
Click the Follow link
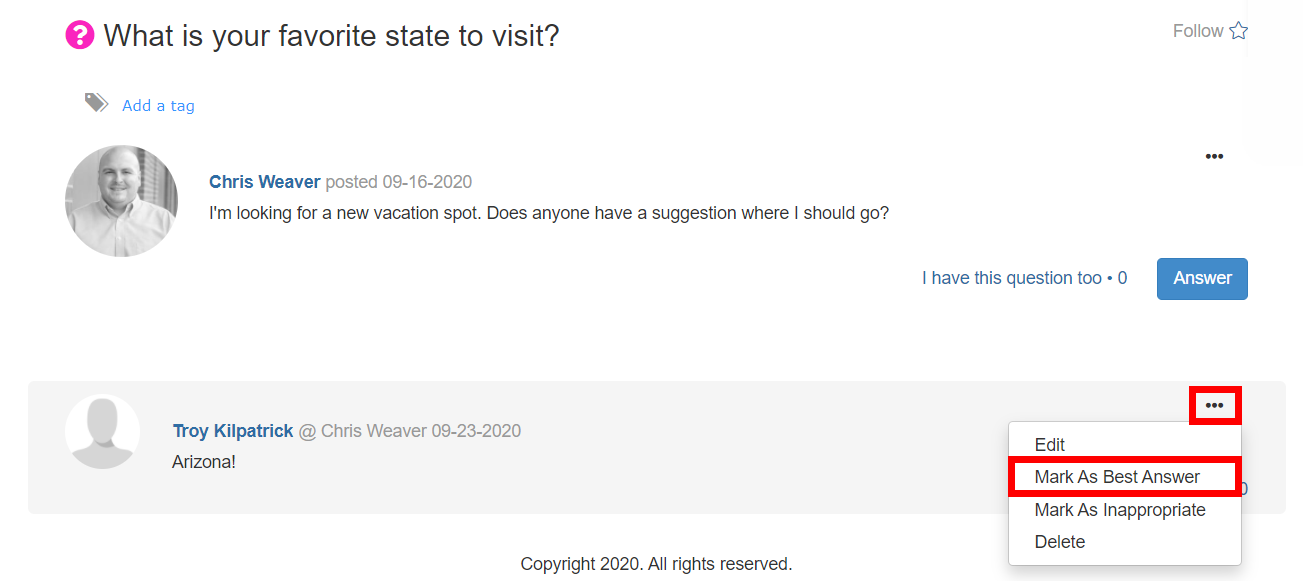pyautogui.click(x=1198, y=31)
